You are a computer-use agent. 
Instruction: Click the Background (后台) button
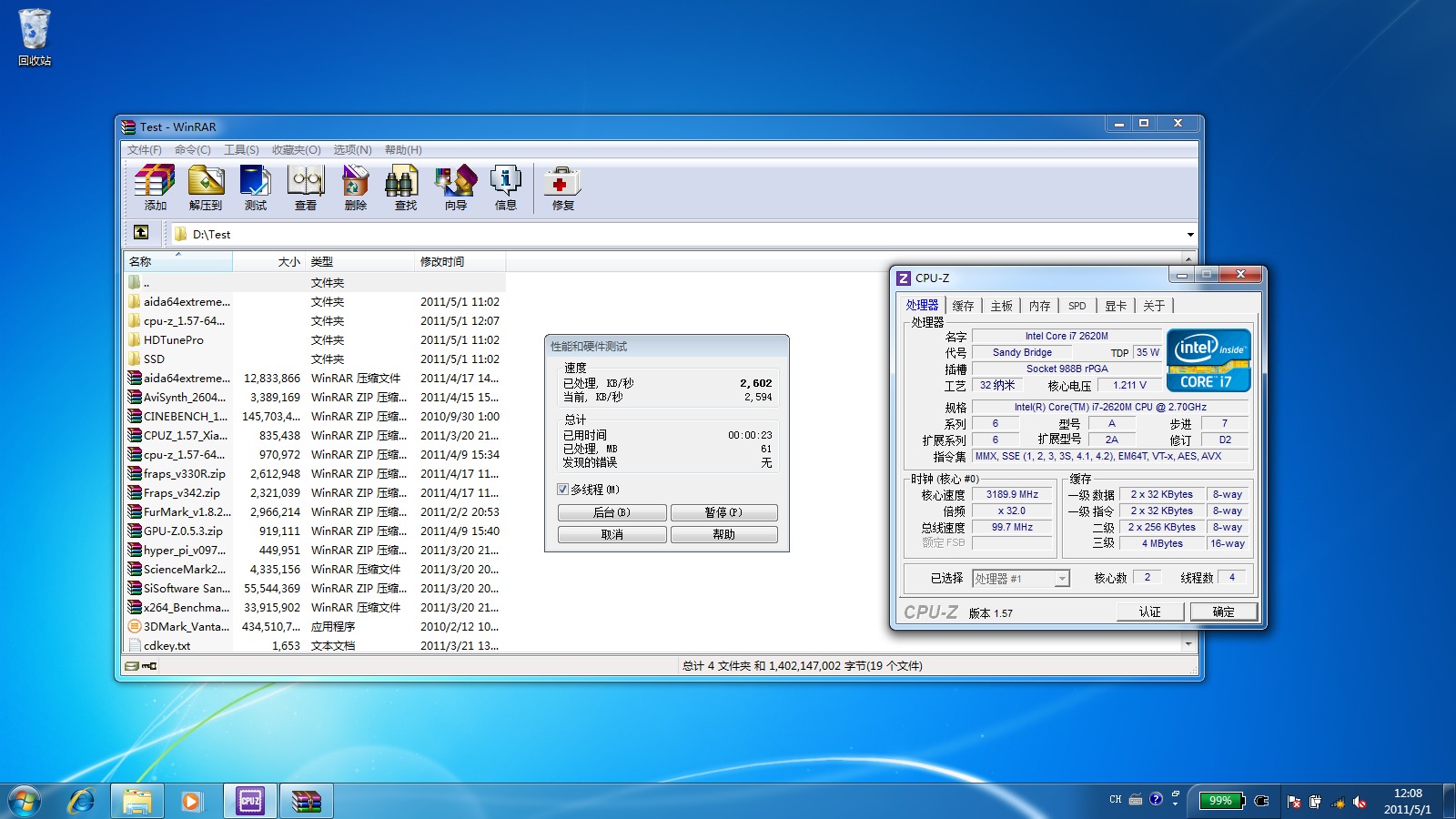point(612,512)
